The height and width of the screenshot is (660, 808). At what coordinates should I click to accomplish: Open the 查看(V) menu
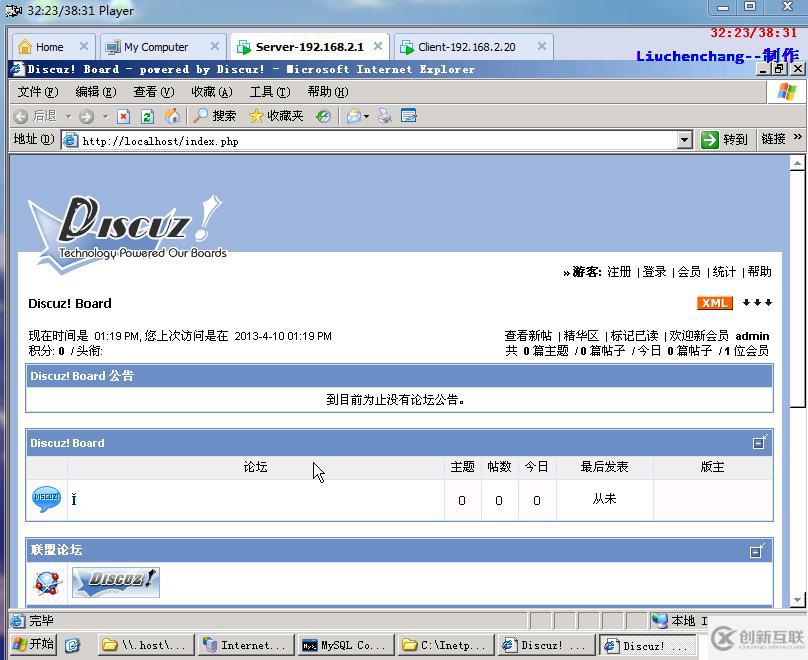pos(154,92)
